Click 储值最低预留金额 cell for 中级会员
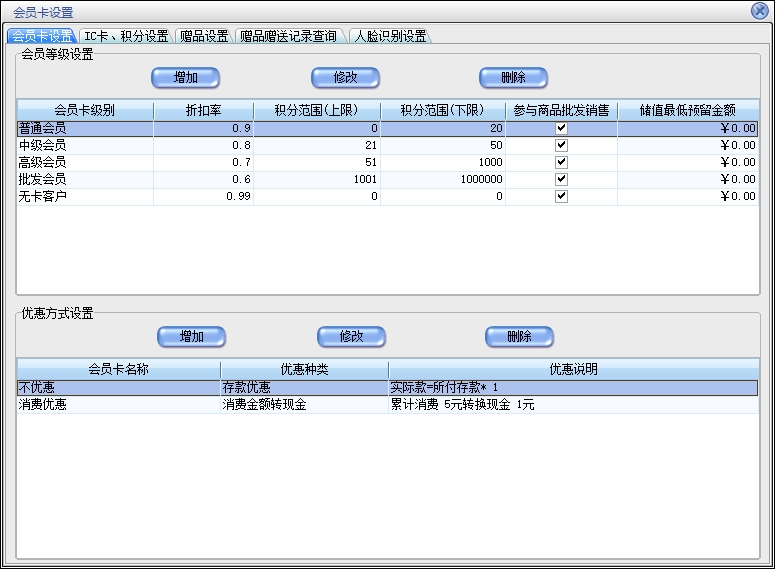This screenshot has height=569, width=775. point(688,145)
